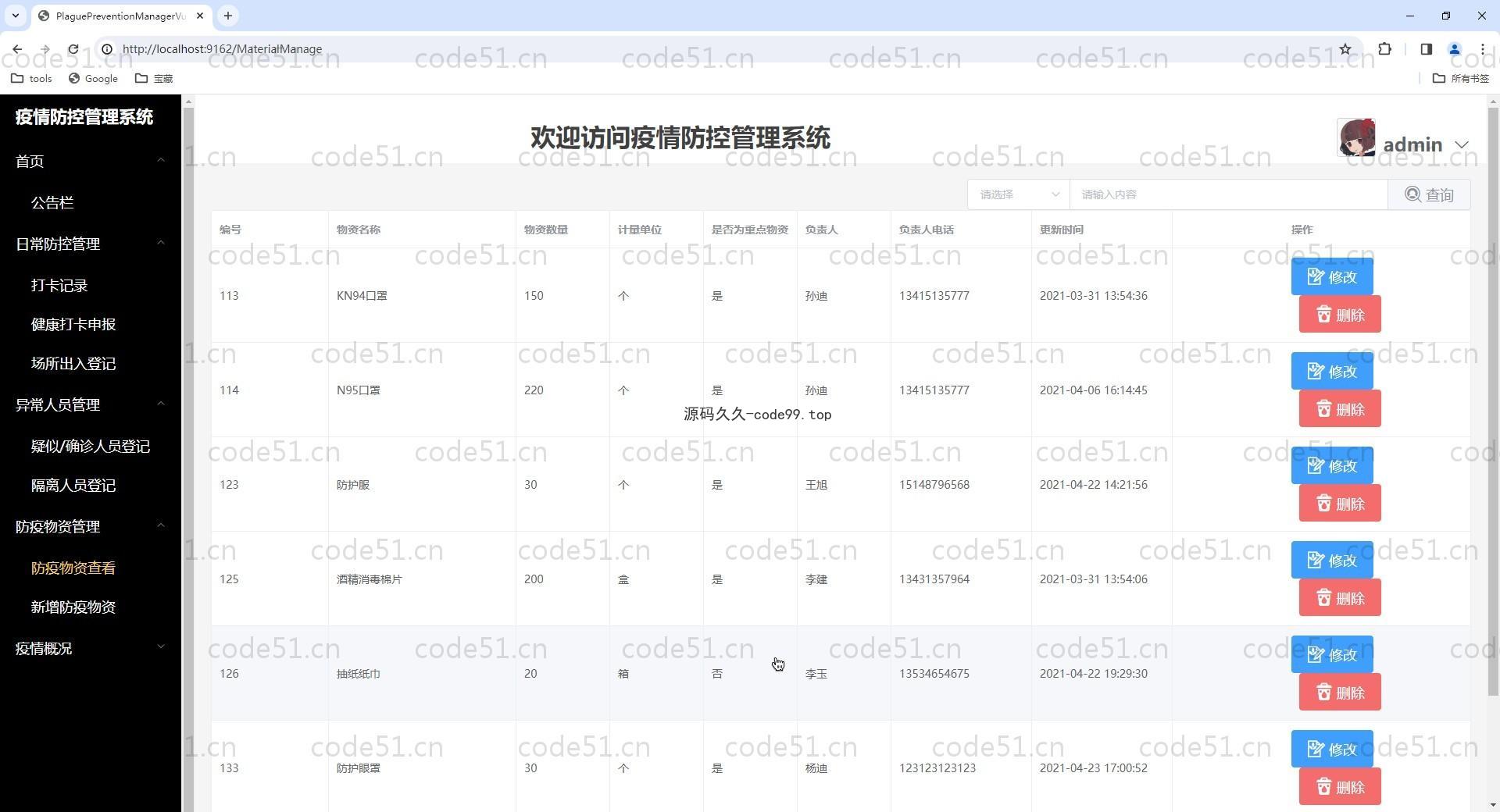Open 疑似/确诊人员登记 menu item
The image size is (1500, 812).
91,447
